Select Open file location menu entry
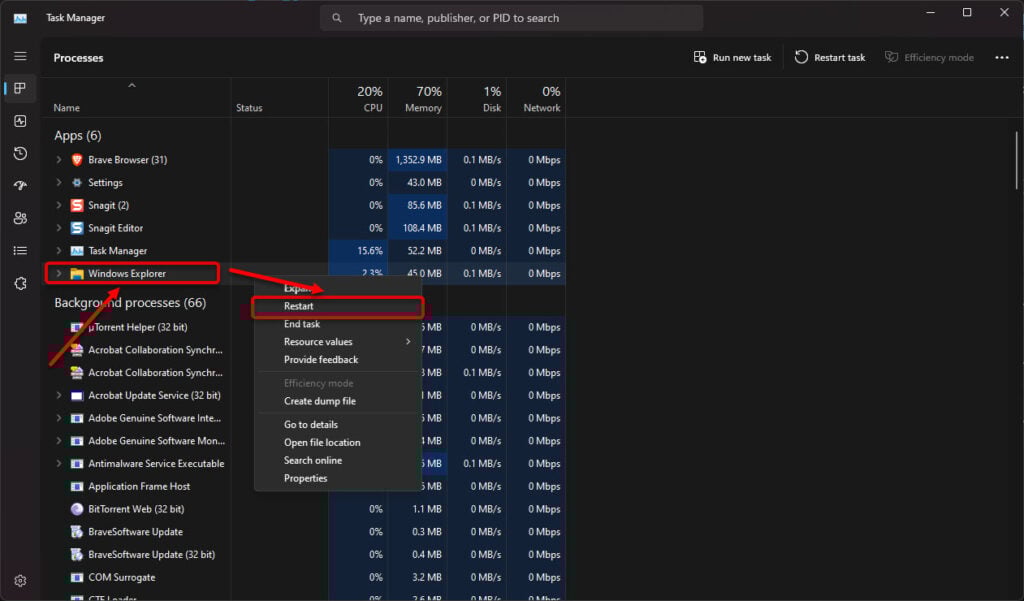 338,442
